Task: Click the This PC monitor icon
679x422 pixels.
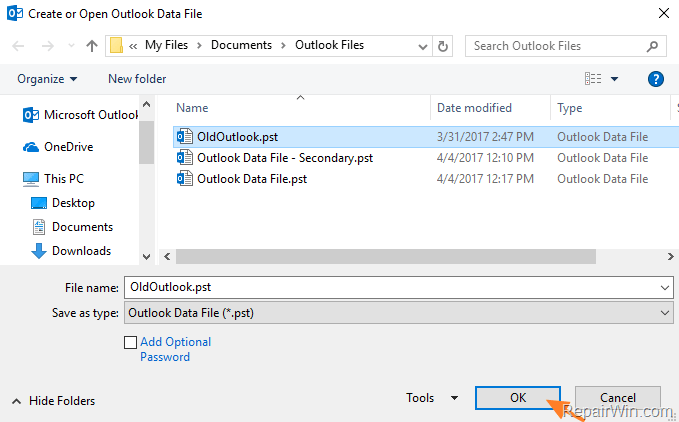Action: (x=31, y=179)
